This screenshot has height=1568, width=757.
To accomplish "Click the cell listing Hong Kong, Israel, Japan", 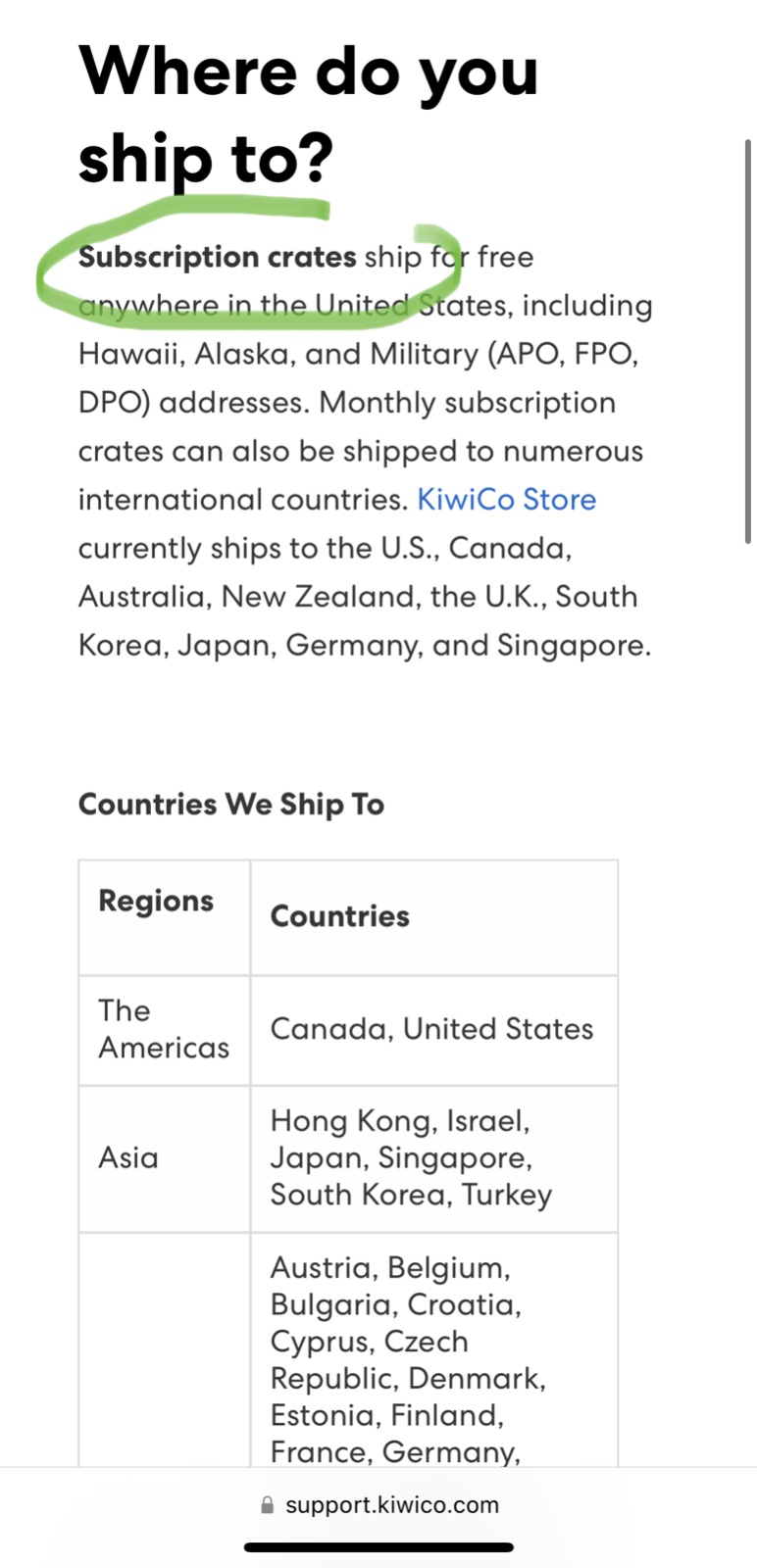I will click(x=411, y=1157).
